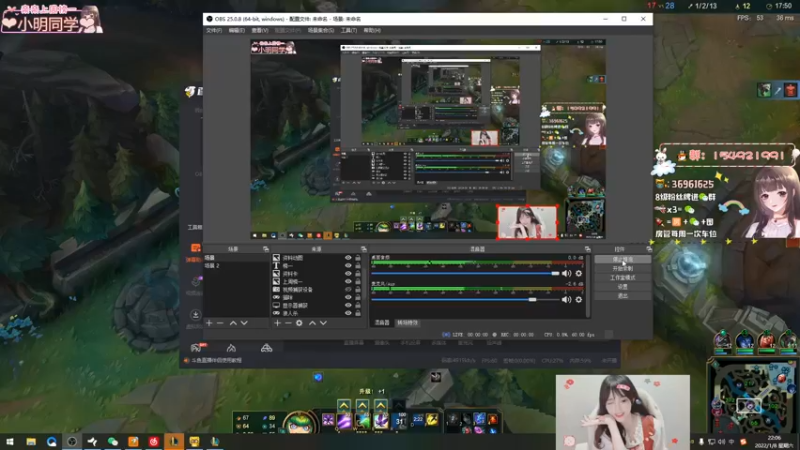The image size is (800, 450).
Task: Open the 文件(F) menu in OBS
Action: (214, 31)
